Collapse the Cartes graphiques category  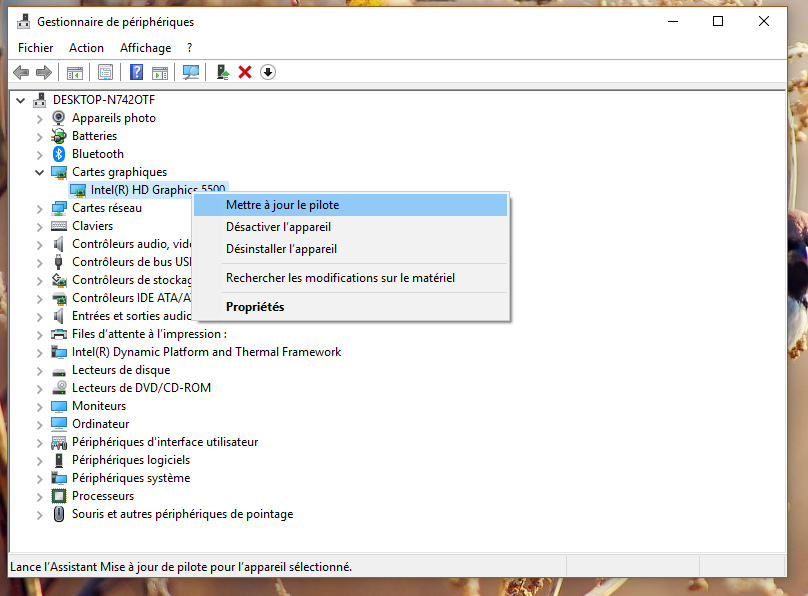point(40,172)
